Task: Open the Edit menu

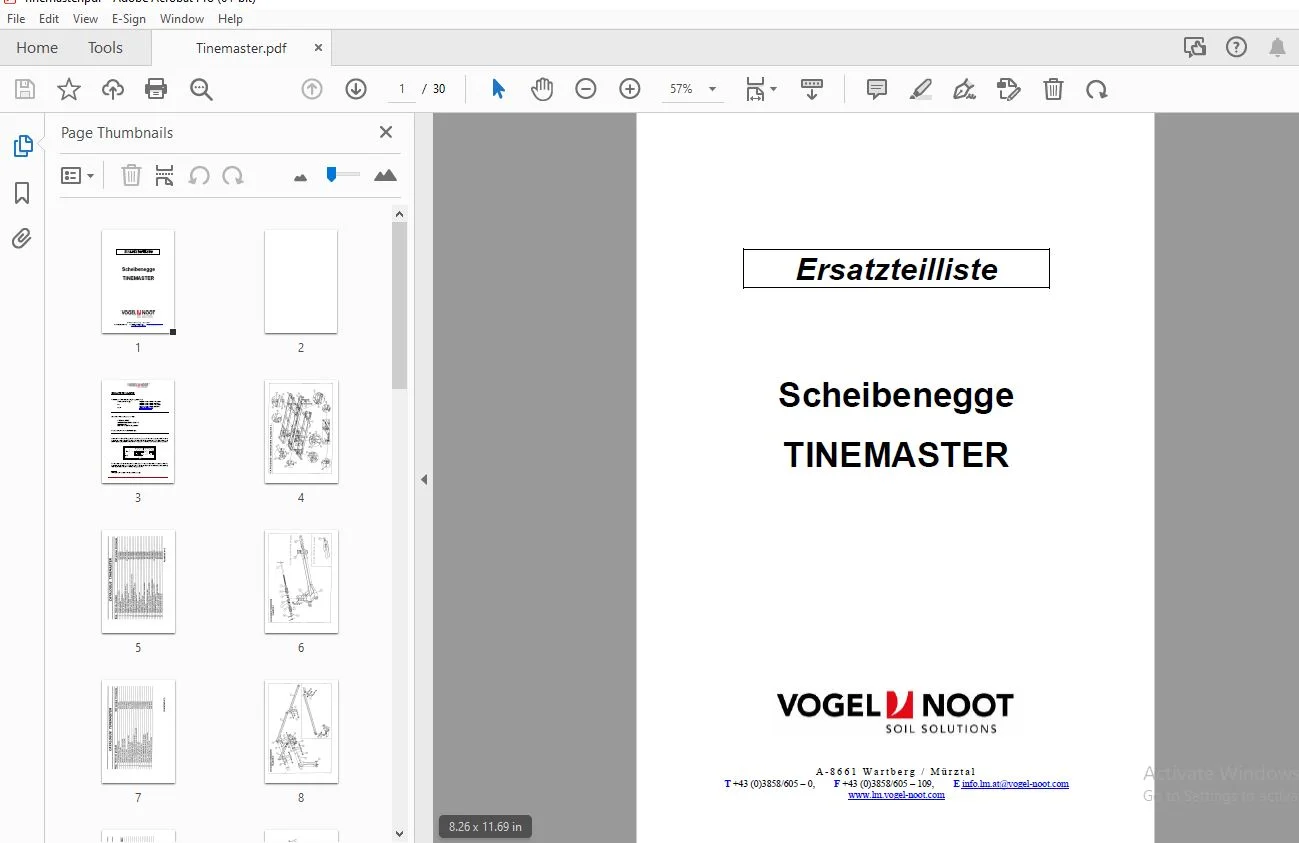Action: (49, 19)
